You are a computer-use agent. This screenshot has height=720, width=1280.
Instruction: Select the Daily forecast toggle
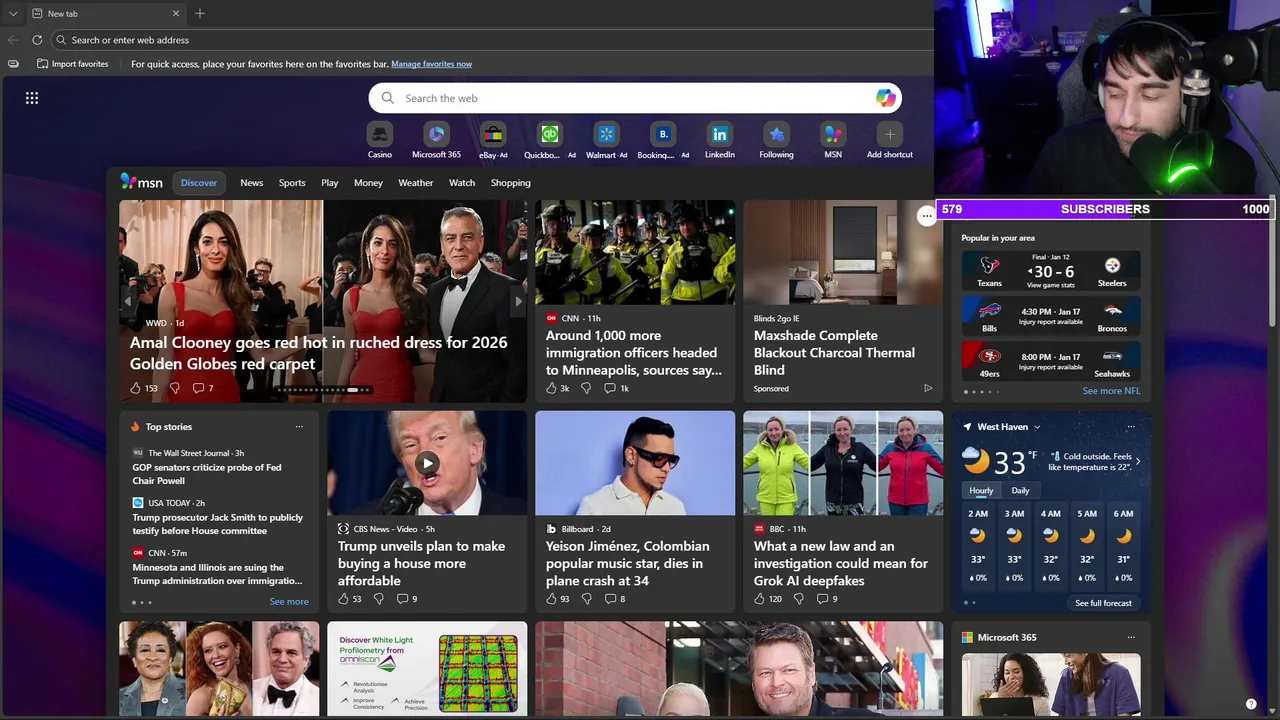click(1020, 490)
